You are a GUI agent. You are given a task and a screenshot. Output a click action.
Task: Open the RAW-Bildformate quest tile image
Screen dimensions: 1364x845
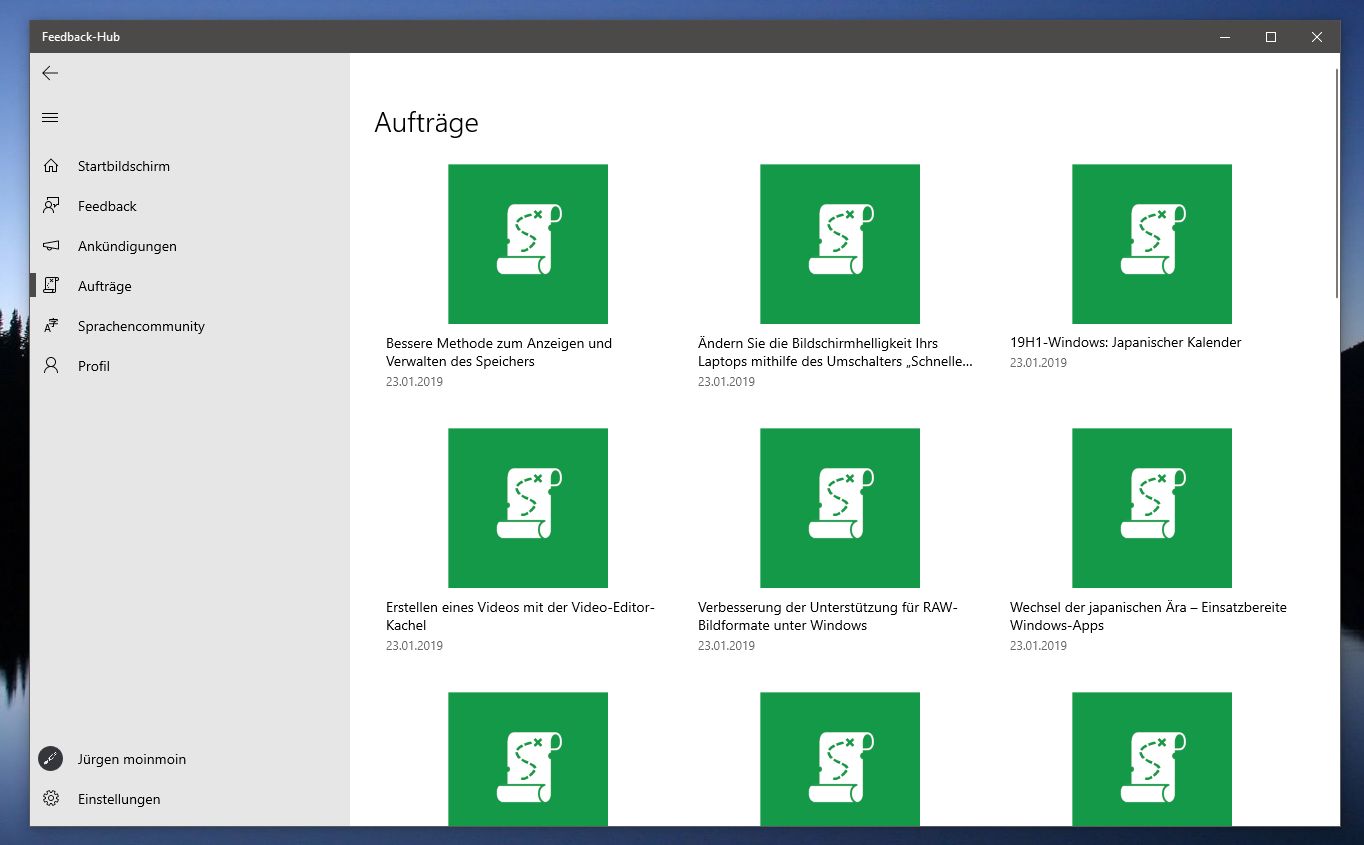click(840, 508)
